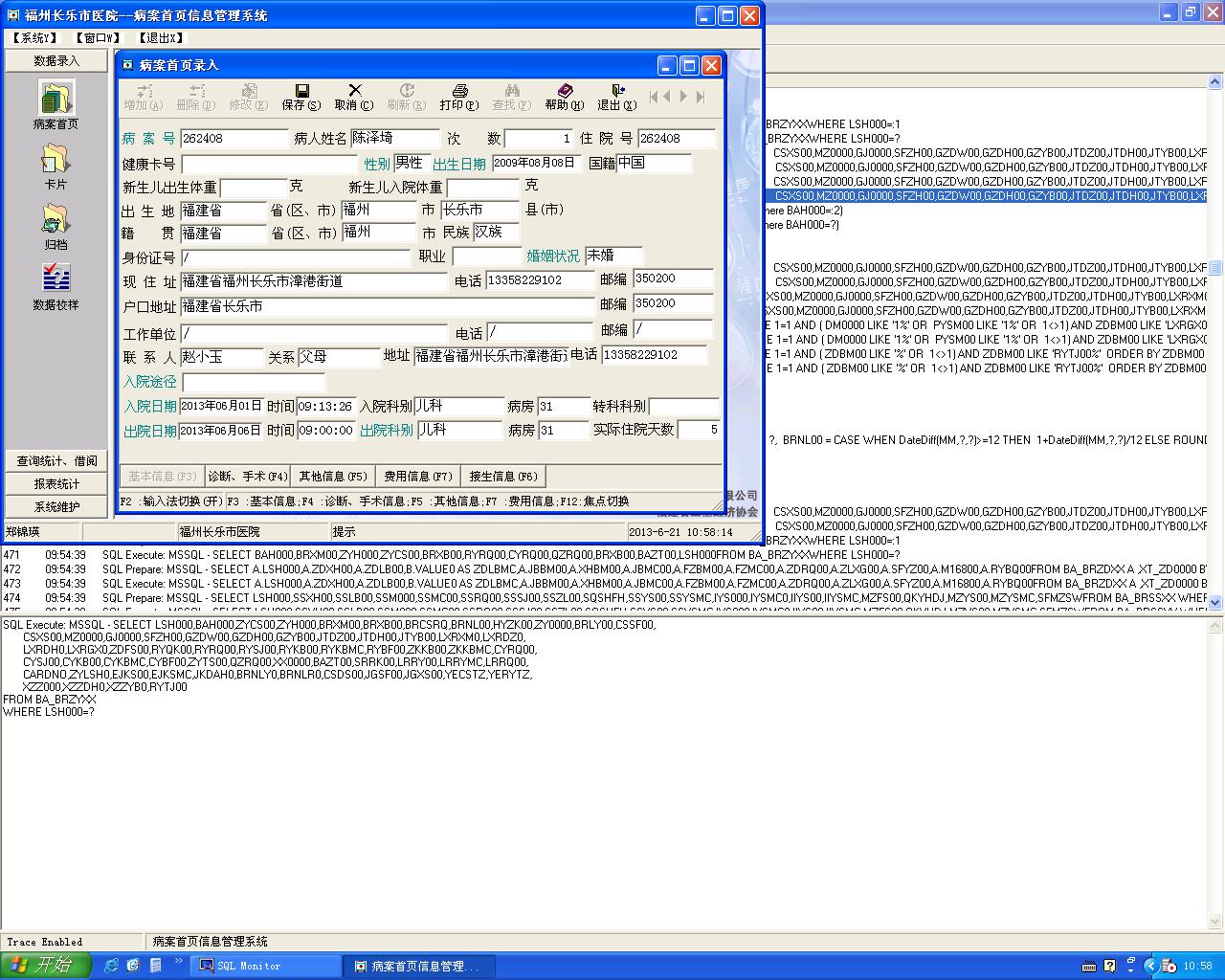Switch to the 费用信息(F7) tab
Image resolution: width=1225 pixels, height=980 pixels.
click(418, 476)
